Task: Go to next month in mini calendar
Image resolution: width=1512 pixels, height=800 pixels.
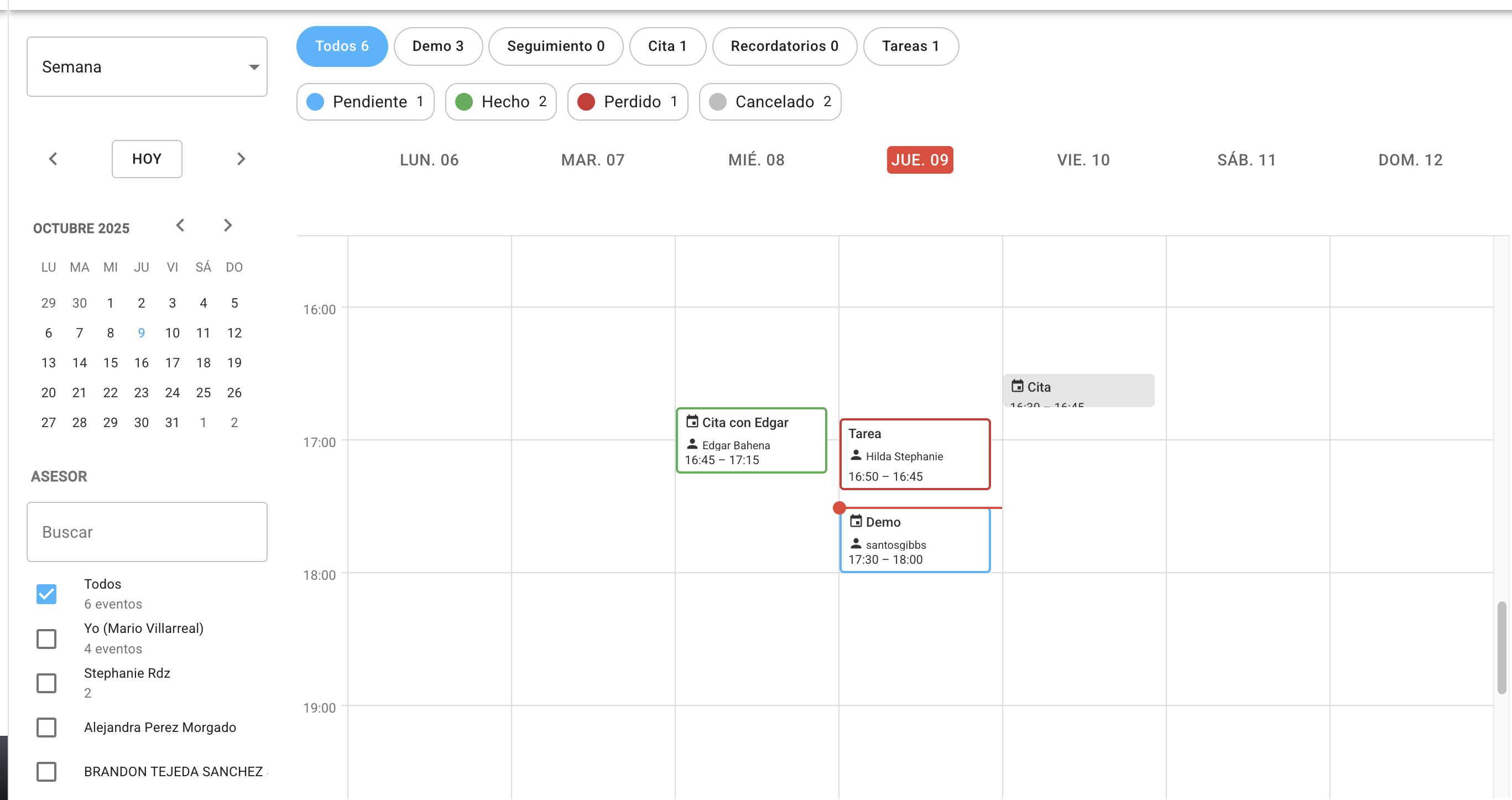Action: point(228,226)
